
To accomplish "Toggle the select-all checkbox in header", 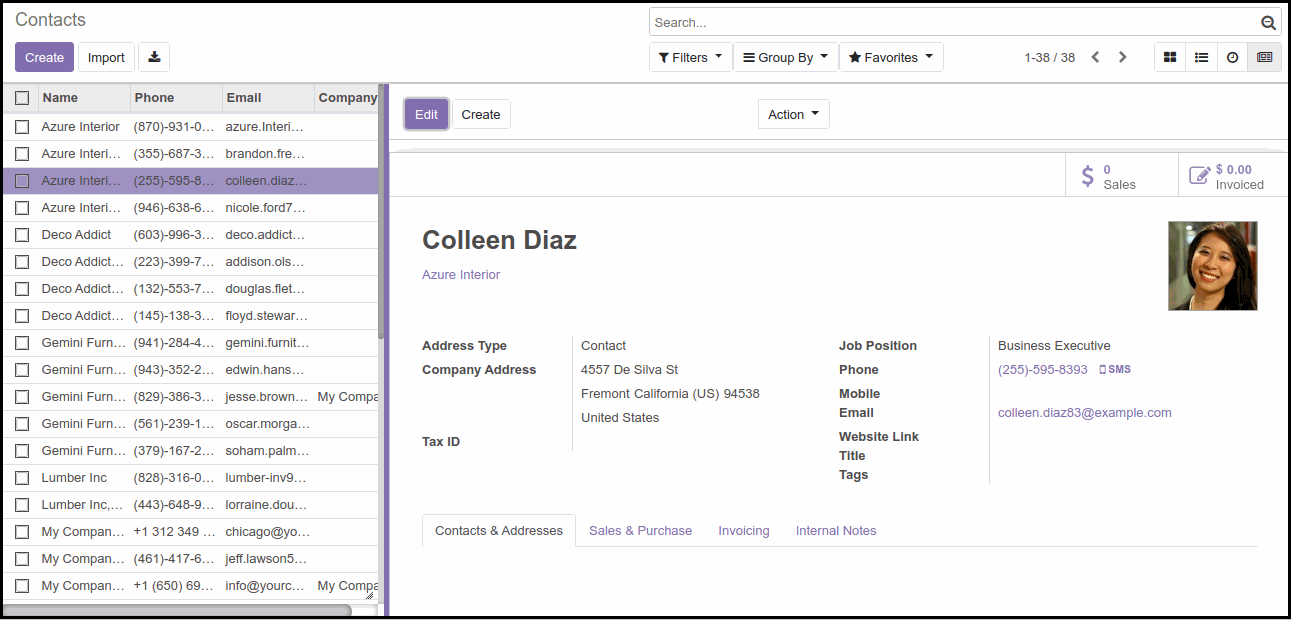I will click(22, 98).
